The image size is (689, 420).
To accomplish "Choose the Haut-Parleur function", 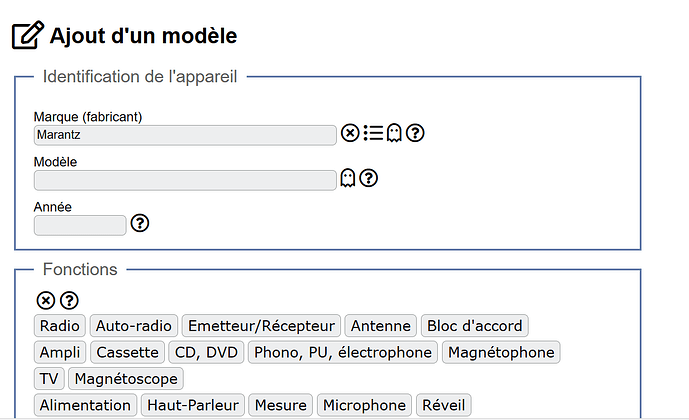I will tap(192, 405).
